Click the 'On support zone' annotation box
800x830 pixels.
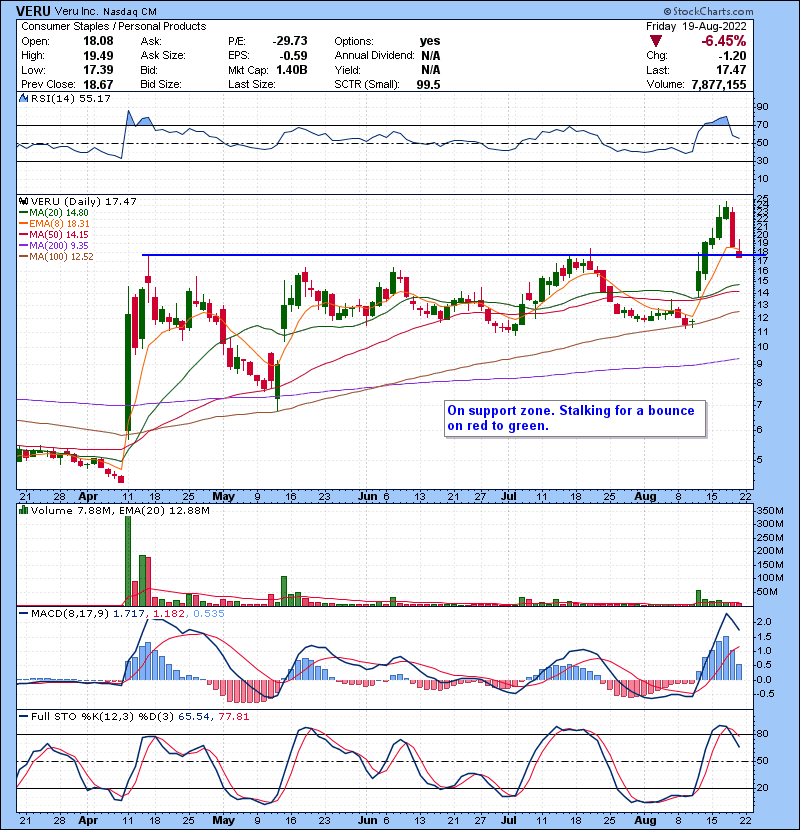pyautogui.click(x=575, y=418)
